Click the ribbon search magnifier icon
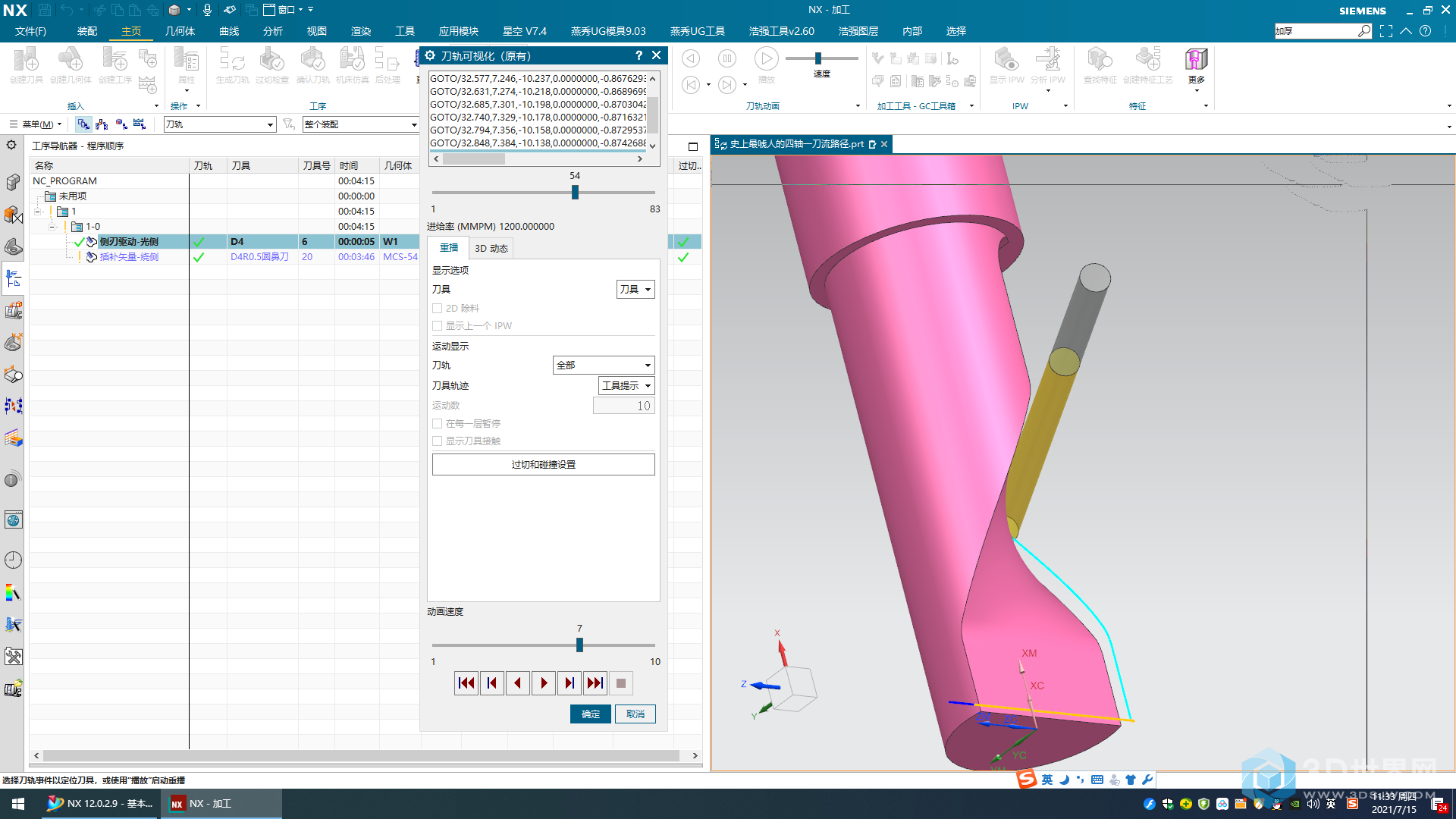This screenshot has width=1456, height=819. [1364, 31]
